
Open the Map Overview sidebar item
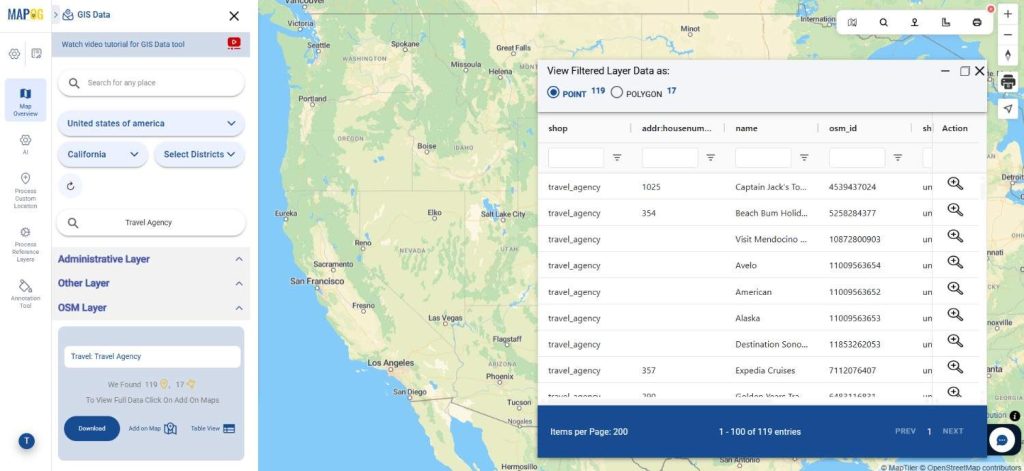click(x=25, y=101)
